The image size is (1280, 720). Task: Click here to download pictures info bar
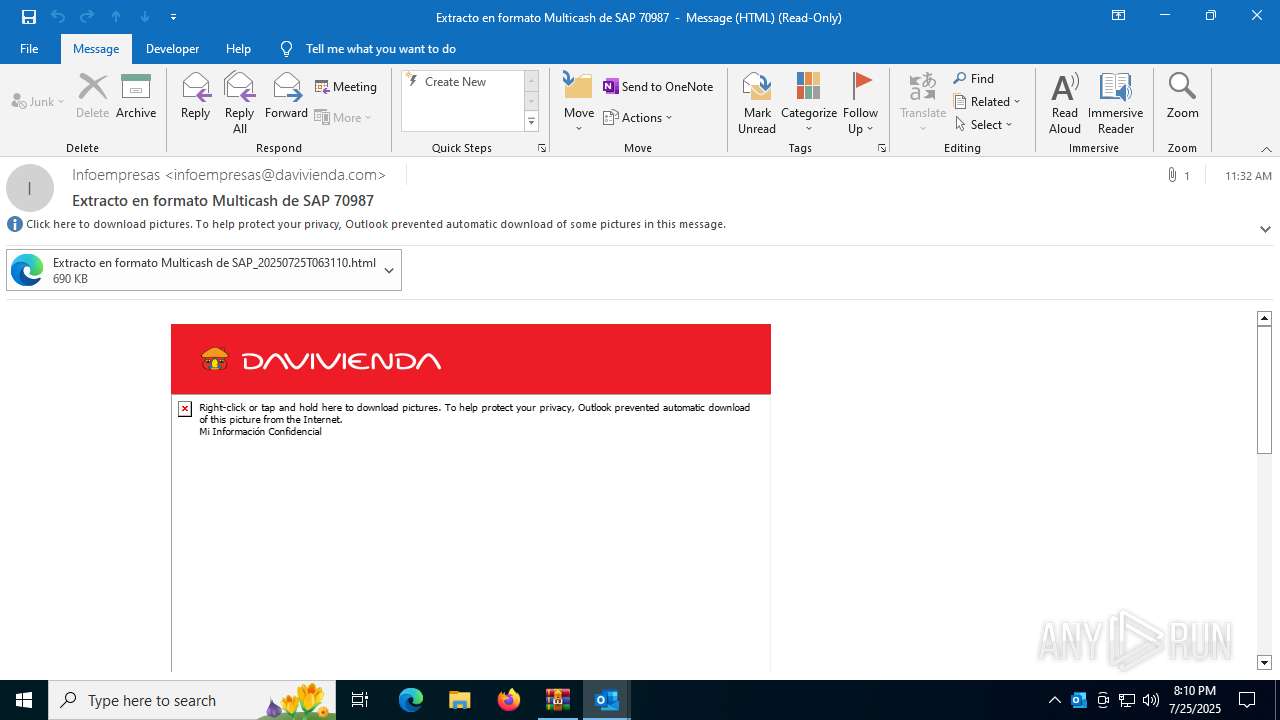(x=376, y=224)
